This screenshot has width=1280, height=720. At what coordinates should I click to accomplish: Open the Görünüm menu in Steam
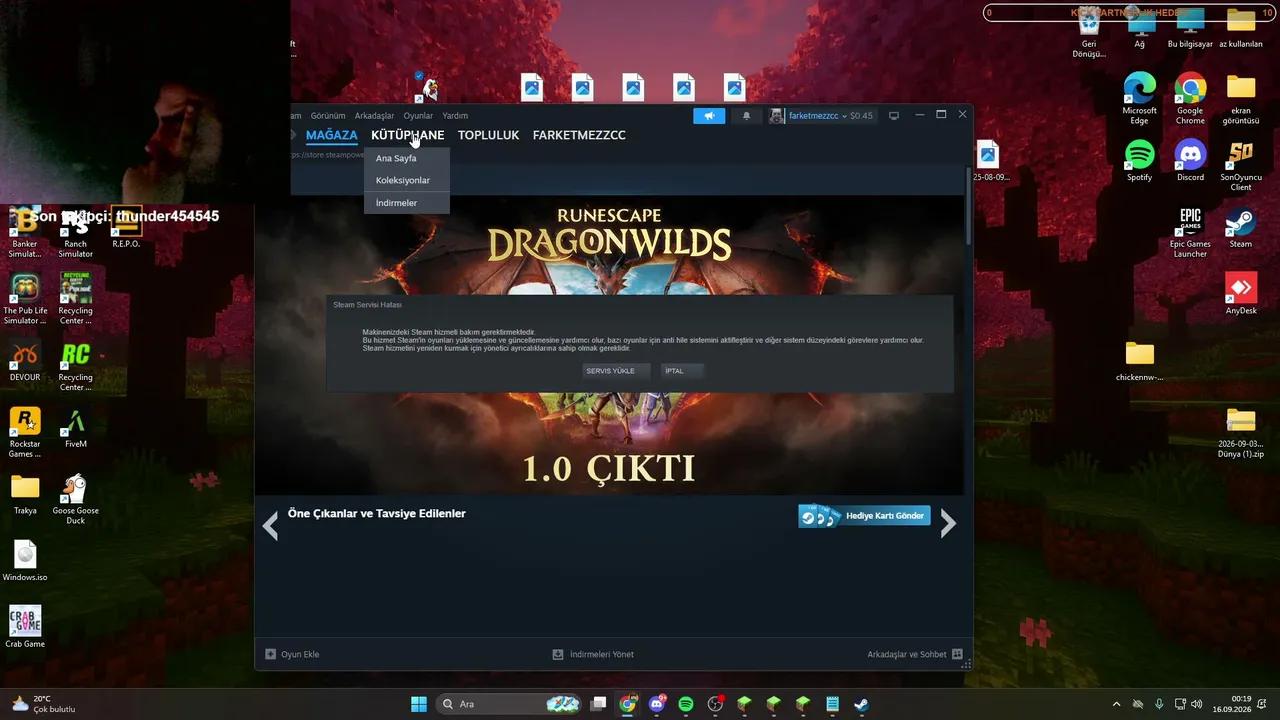click(328, 116)
